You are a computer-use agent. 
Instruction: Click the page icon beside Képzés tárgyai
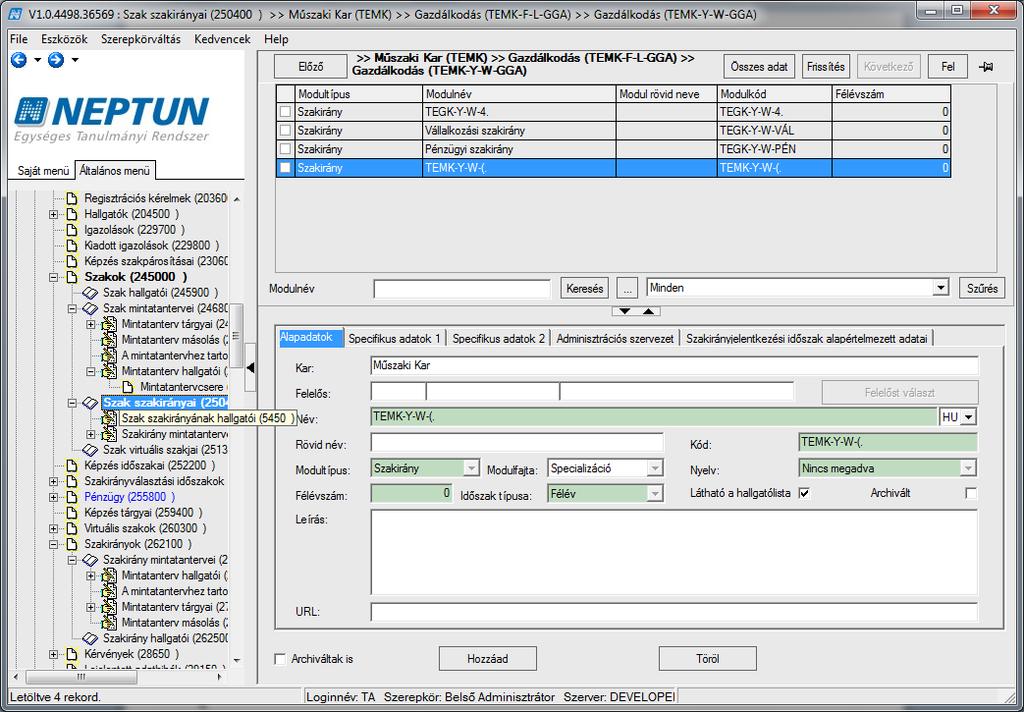[x=73, y=512]
